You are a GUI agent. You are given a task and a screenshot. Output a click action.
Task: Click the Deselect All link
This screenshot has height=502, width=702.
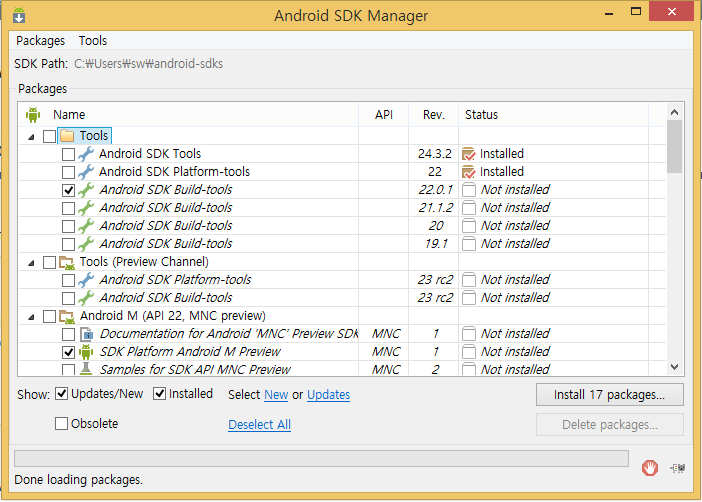click(x=259, y=425)
